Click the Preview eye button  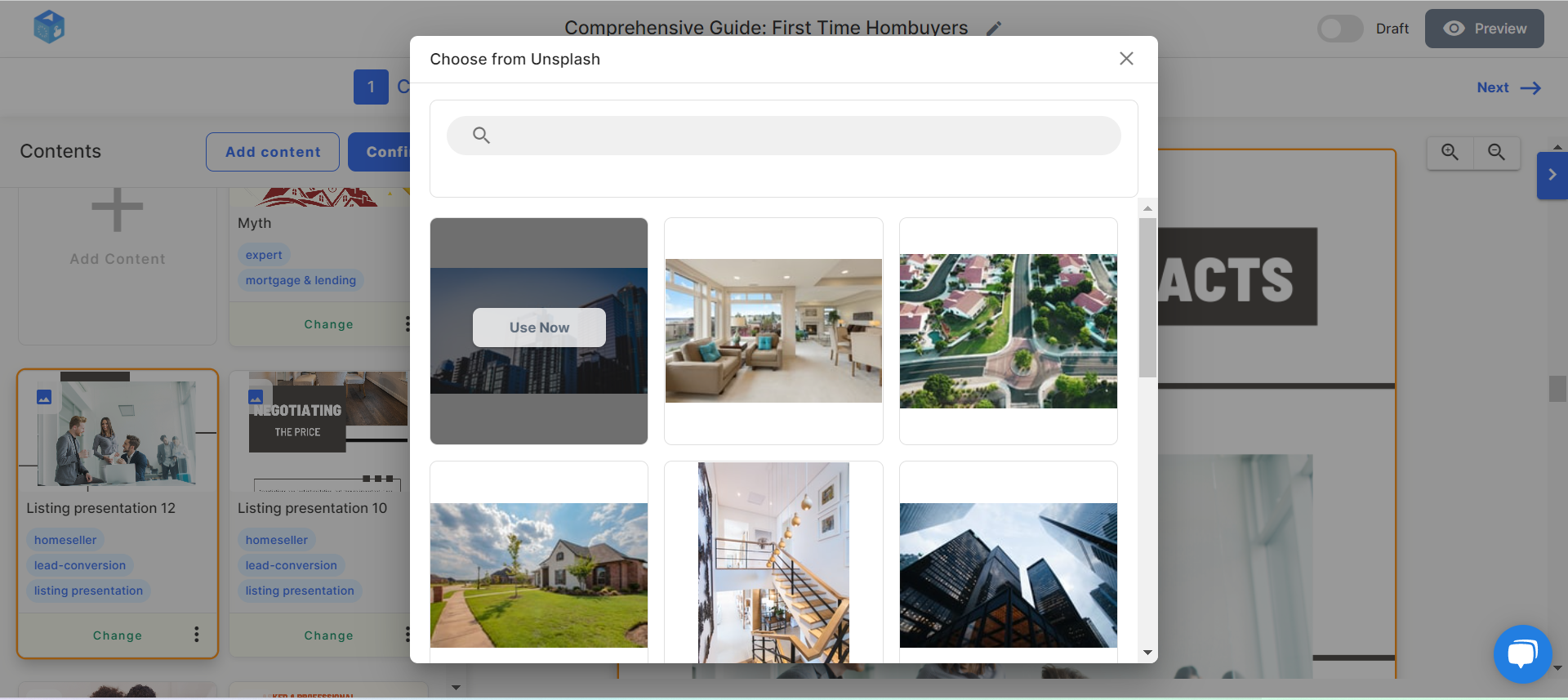(1484, 29)
